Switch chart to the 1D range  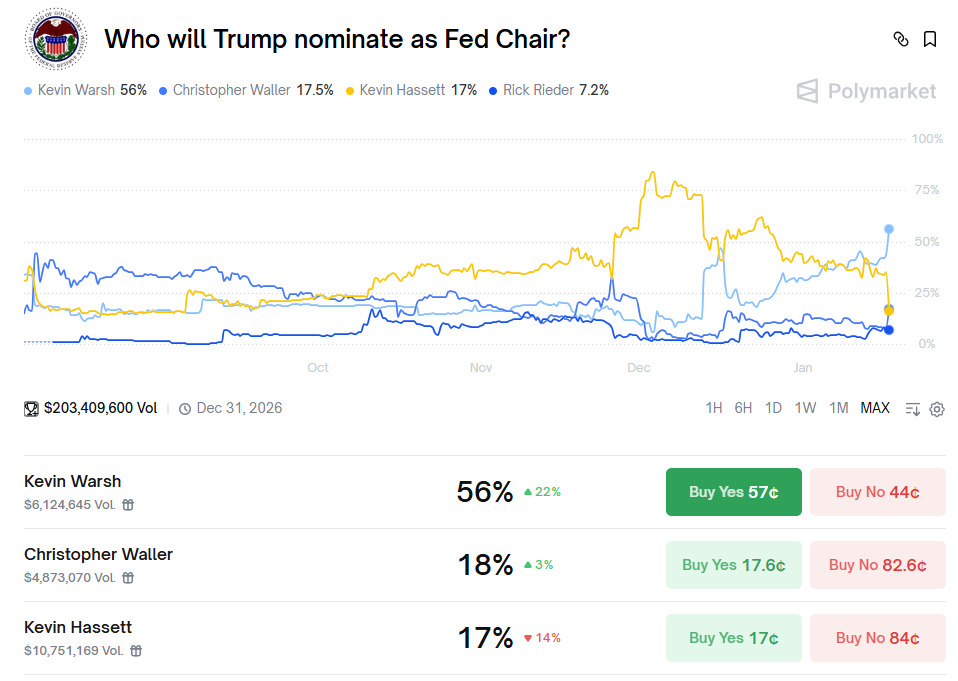pos(773,408)
